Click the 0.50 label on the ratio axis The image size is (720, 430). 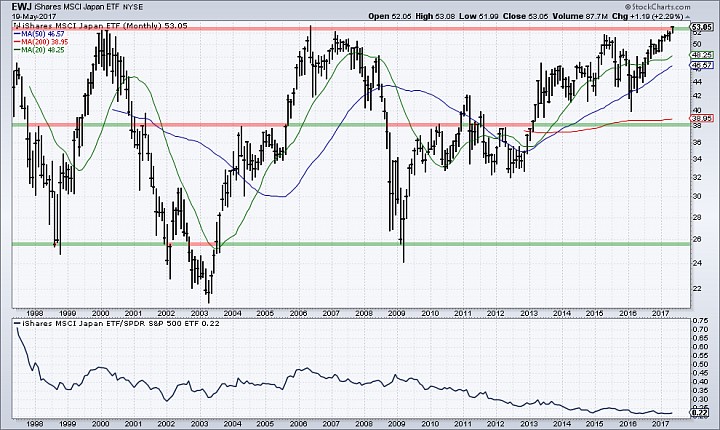(700, 364)
